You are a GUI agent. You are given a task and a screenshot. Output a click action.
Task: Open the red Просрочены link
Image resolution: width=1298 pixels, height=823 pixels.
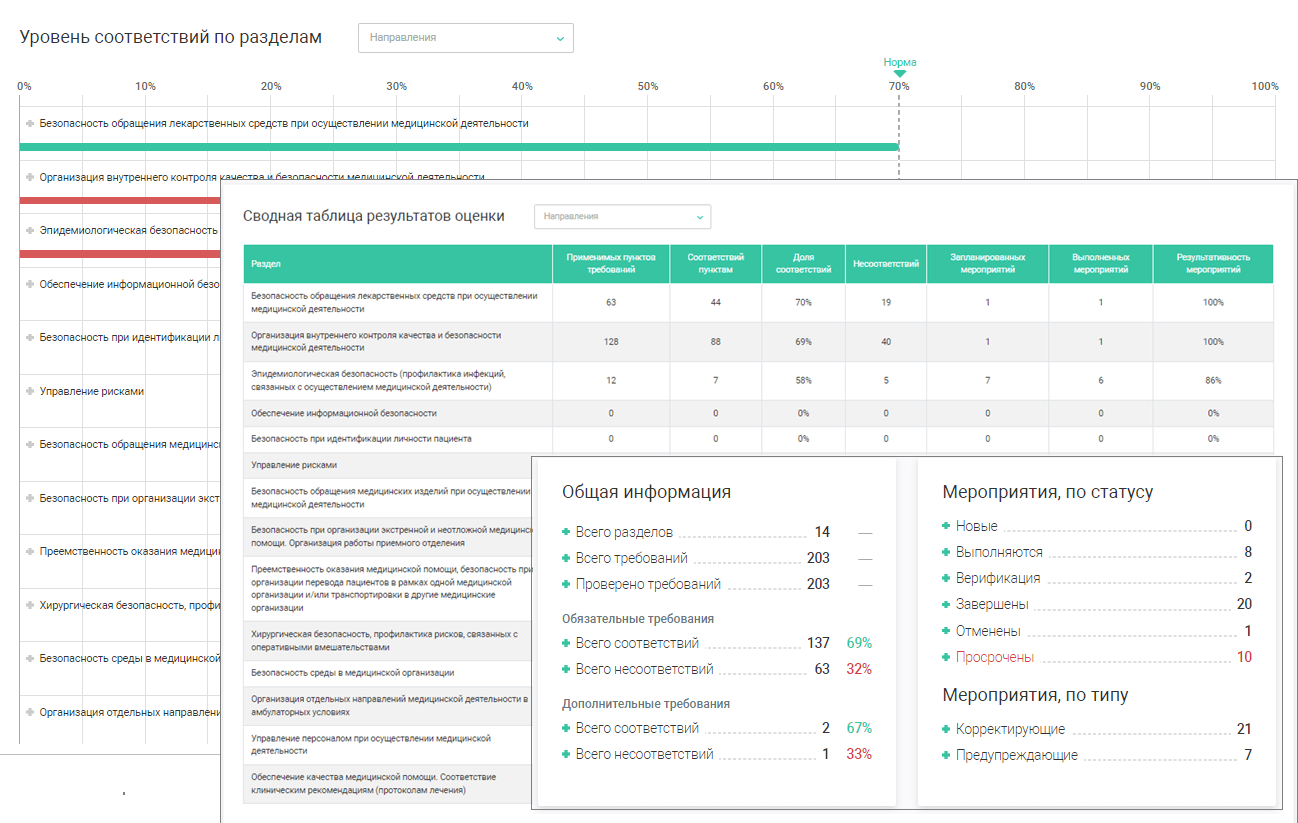pos(995,657)
